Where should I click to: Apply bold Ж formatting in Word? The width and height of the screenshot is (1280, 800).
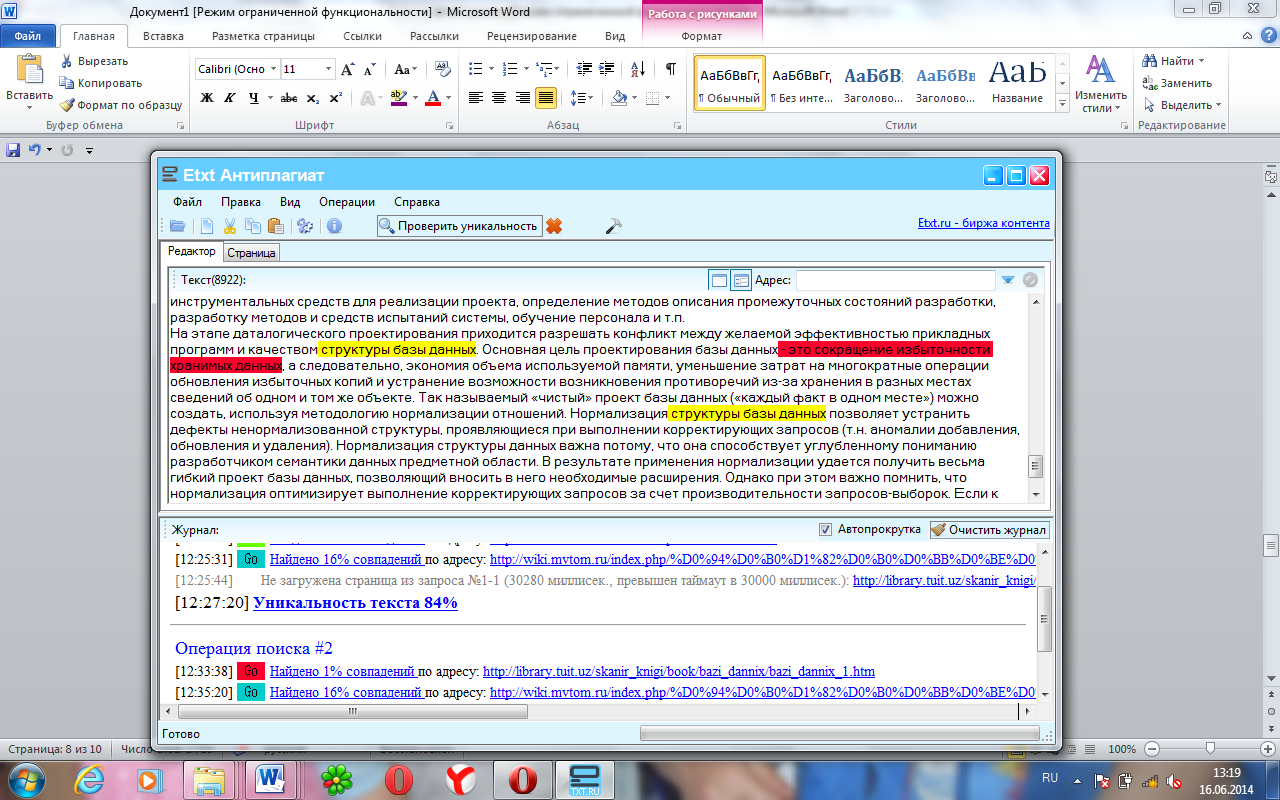[x=207, y=98]
